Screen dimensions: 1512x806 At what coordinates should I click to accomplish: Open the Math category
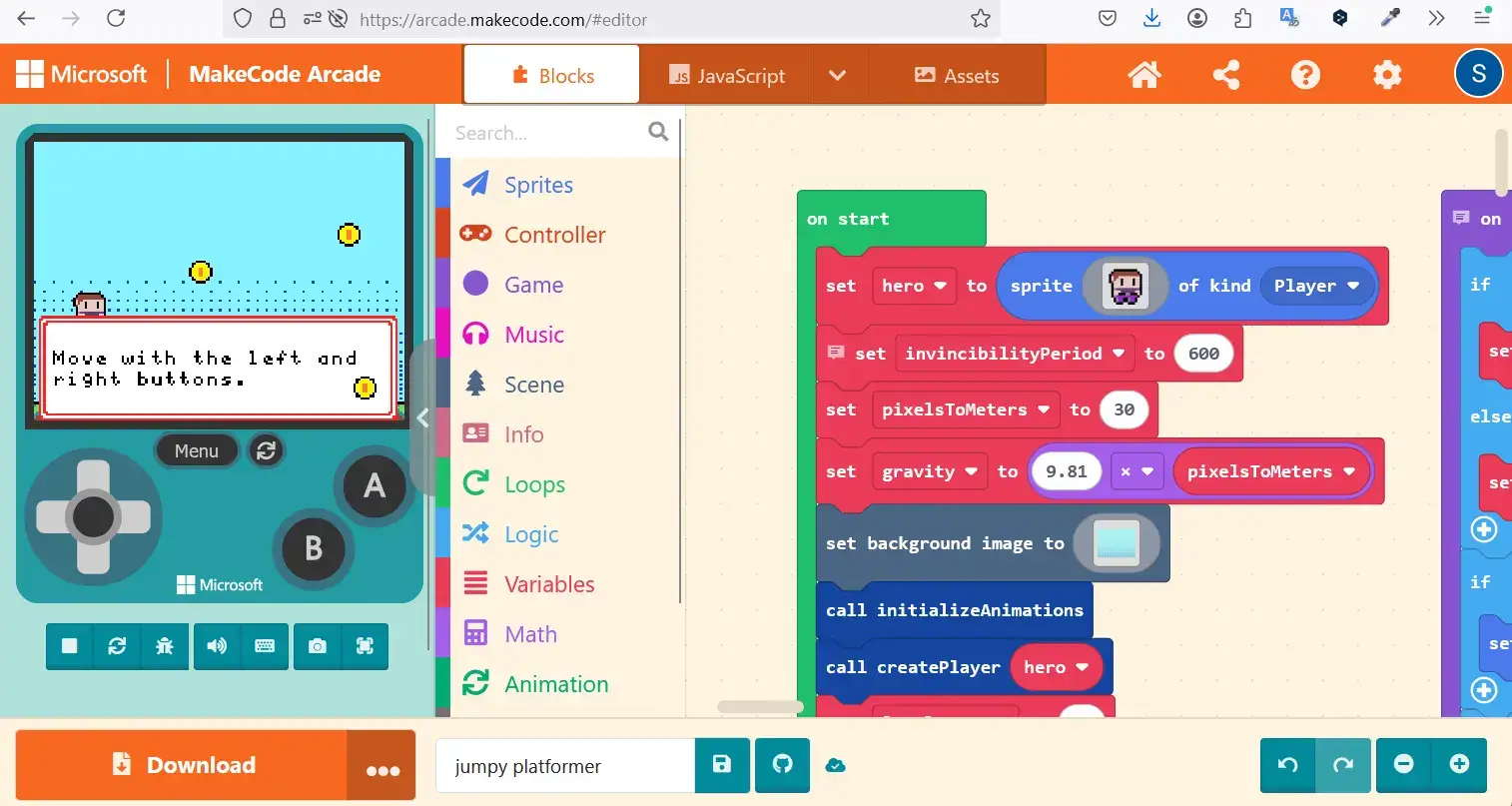click(559, 634)
